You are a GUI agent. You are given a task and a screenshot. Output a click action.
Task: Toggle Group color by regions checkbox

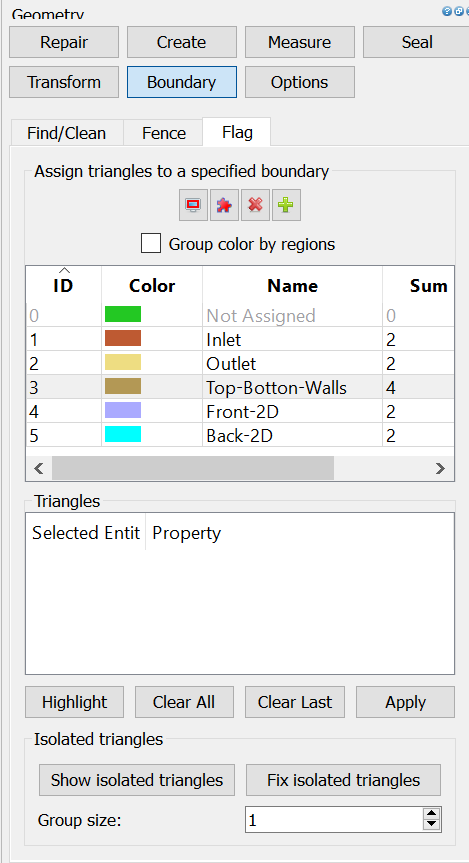pos(151,243)
